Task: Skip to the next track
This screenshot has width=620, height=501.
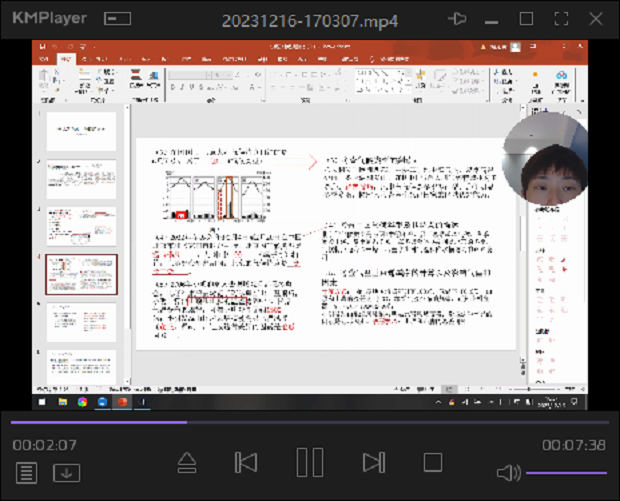Action: (x=374, y=462)
